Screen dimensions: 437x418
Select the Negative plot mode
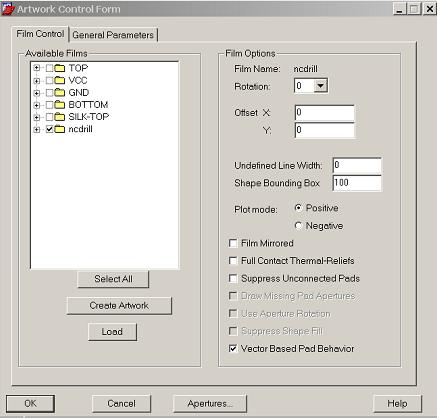[298, 226]
